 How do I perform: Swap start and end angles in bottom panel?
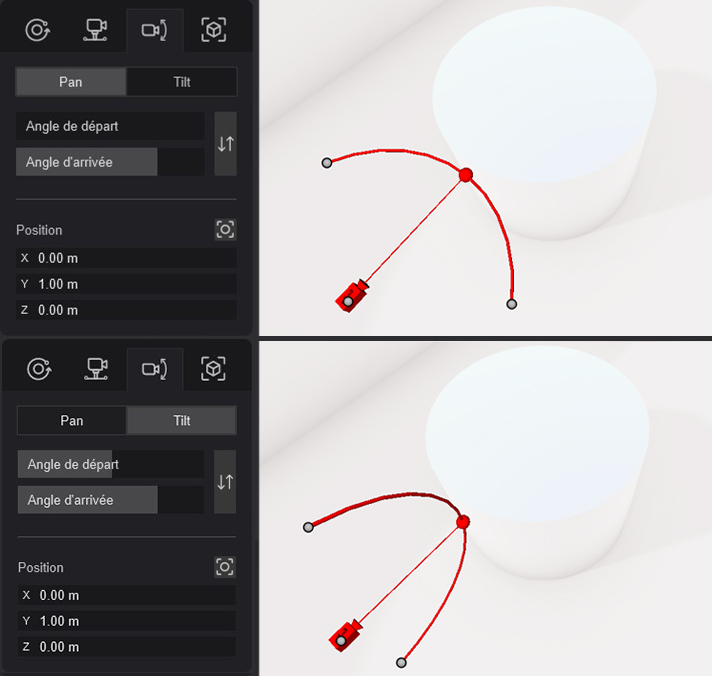point(225,482)
